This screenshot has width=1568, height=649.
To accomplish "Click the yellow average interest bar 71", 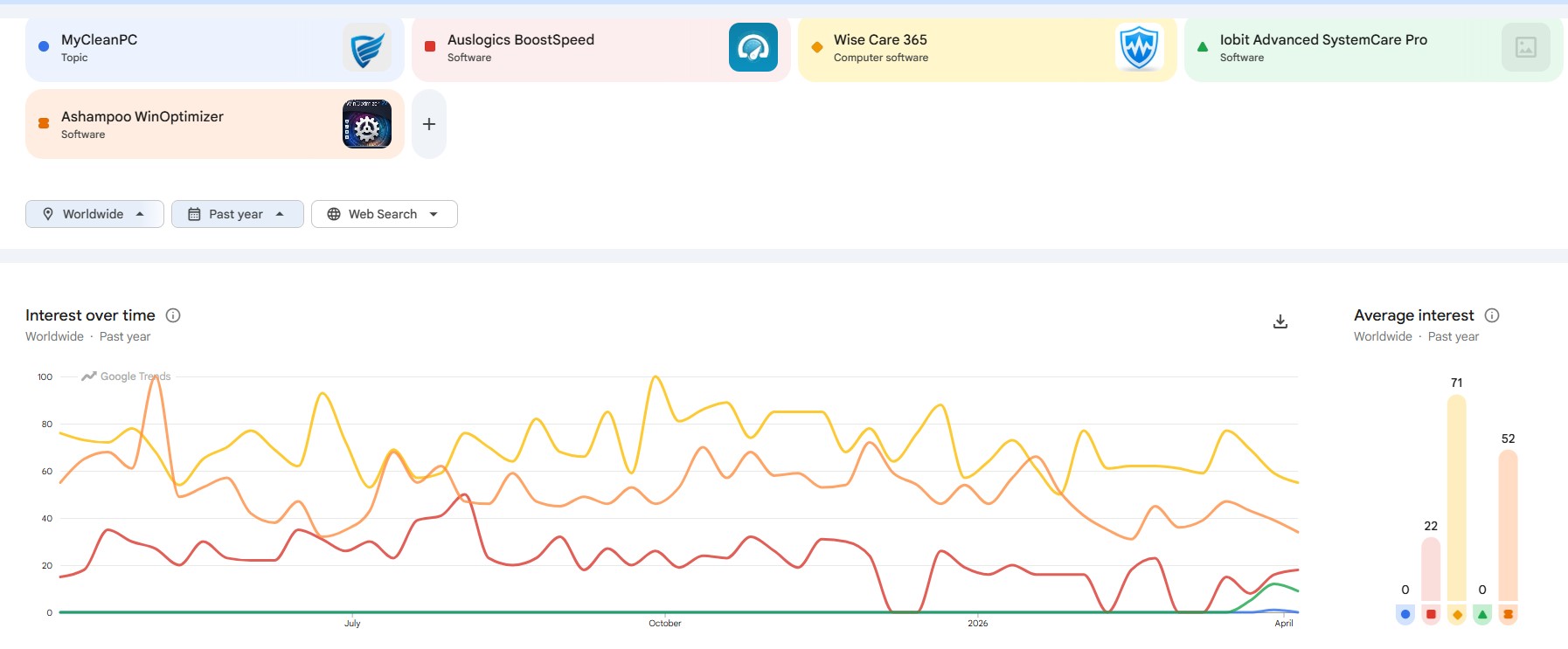I will [x=1457, y=498].
